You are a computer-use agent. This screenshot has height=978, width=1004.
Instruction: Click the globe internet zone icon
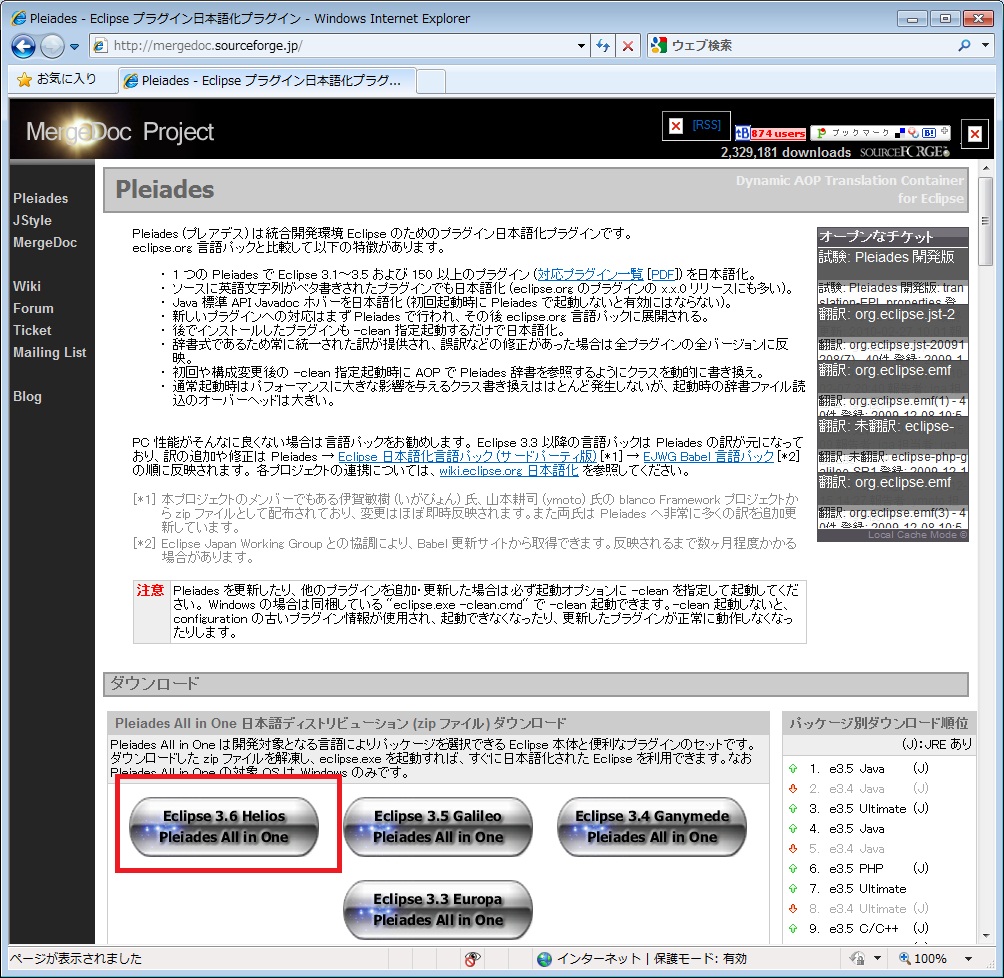click(x=544, y=959)
